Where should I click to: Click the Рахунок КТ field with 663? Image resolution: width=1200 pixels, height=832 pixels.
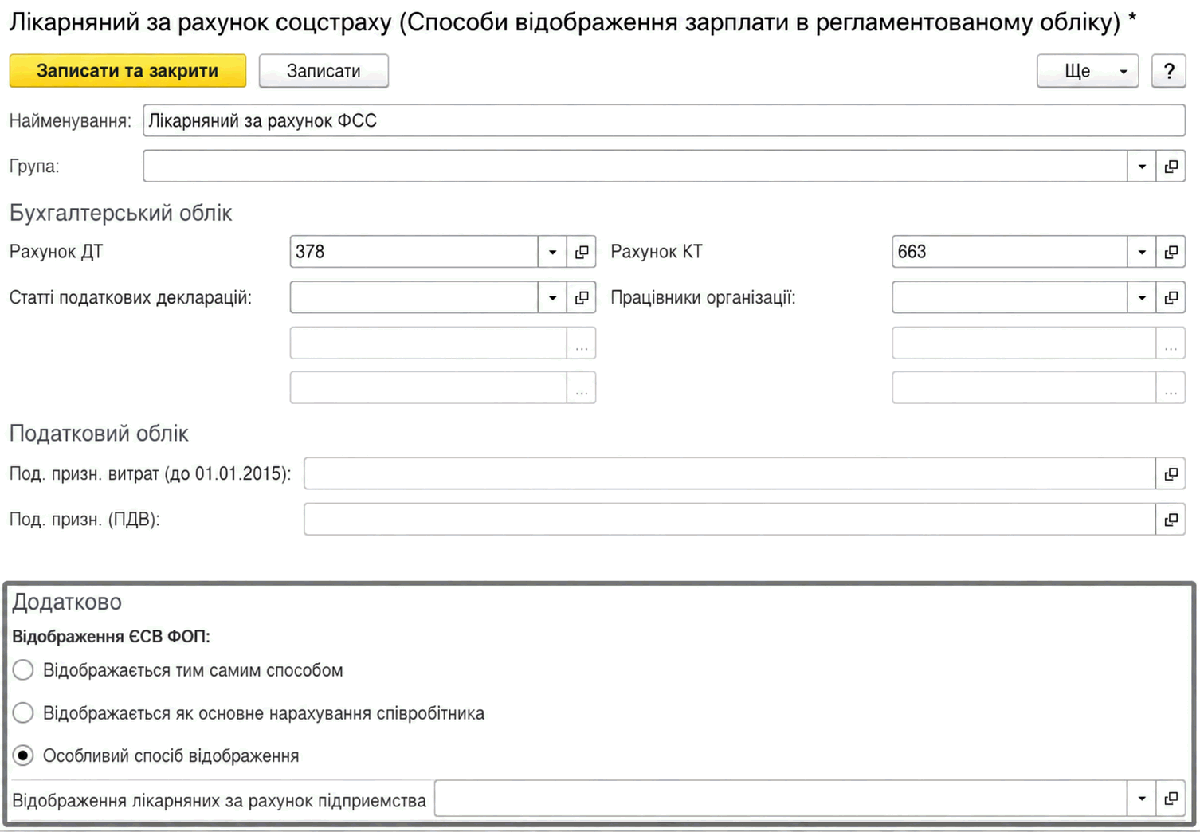click(1011, 252)
